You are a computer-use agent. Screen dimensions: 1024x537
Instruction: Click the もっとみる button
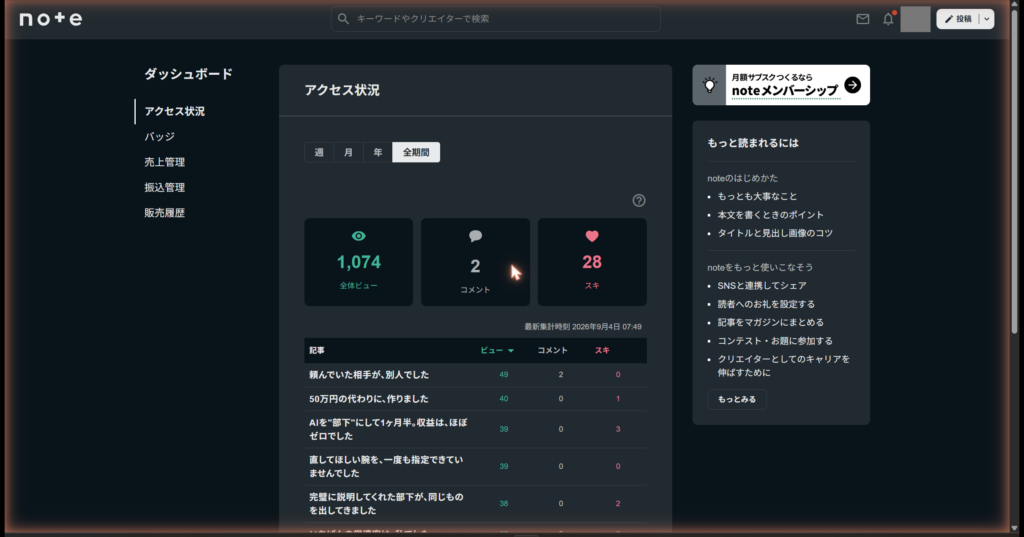click(737, 399)
